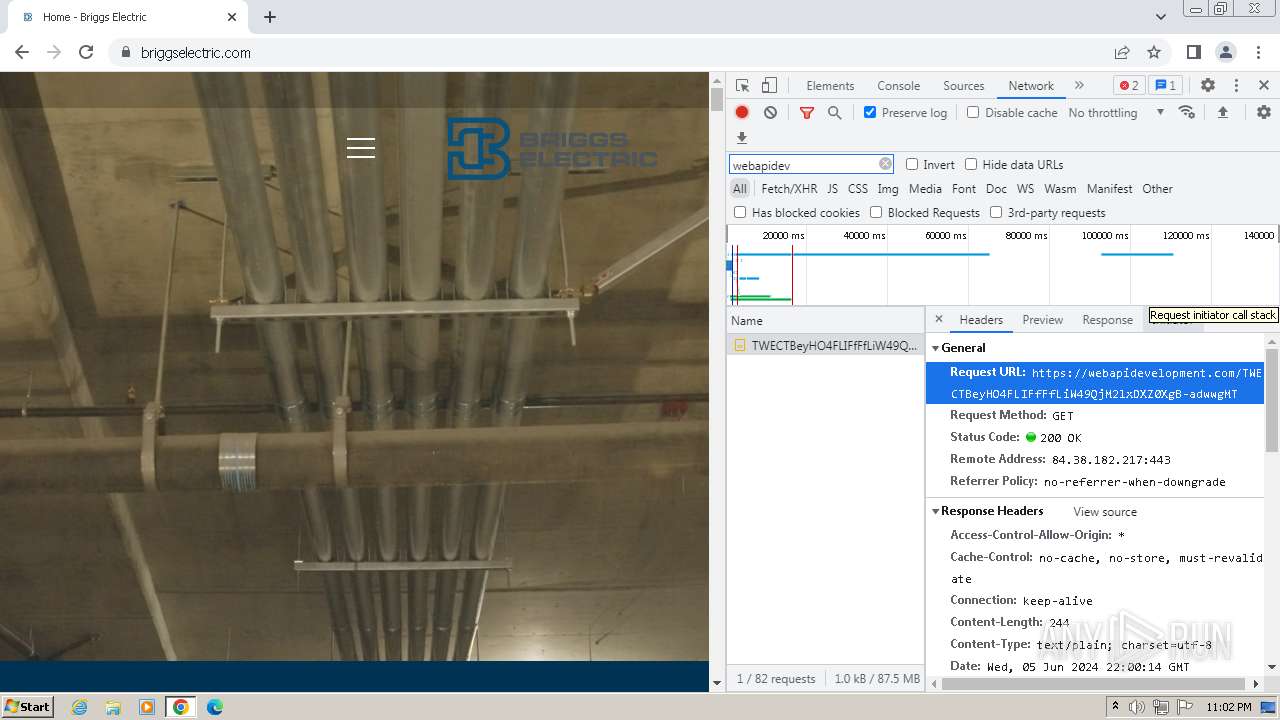Open the site hamburger menu

point(361,148)
